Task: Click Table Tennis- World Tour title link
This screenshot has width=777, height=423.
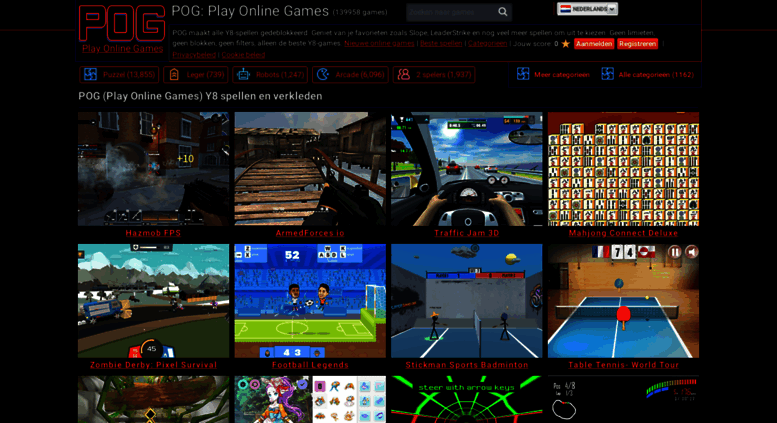Action: coord(623,365)
